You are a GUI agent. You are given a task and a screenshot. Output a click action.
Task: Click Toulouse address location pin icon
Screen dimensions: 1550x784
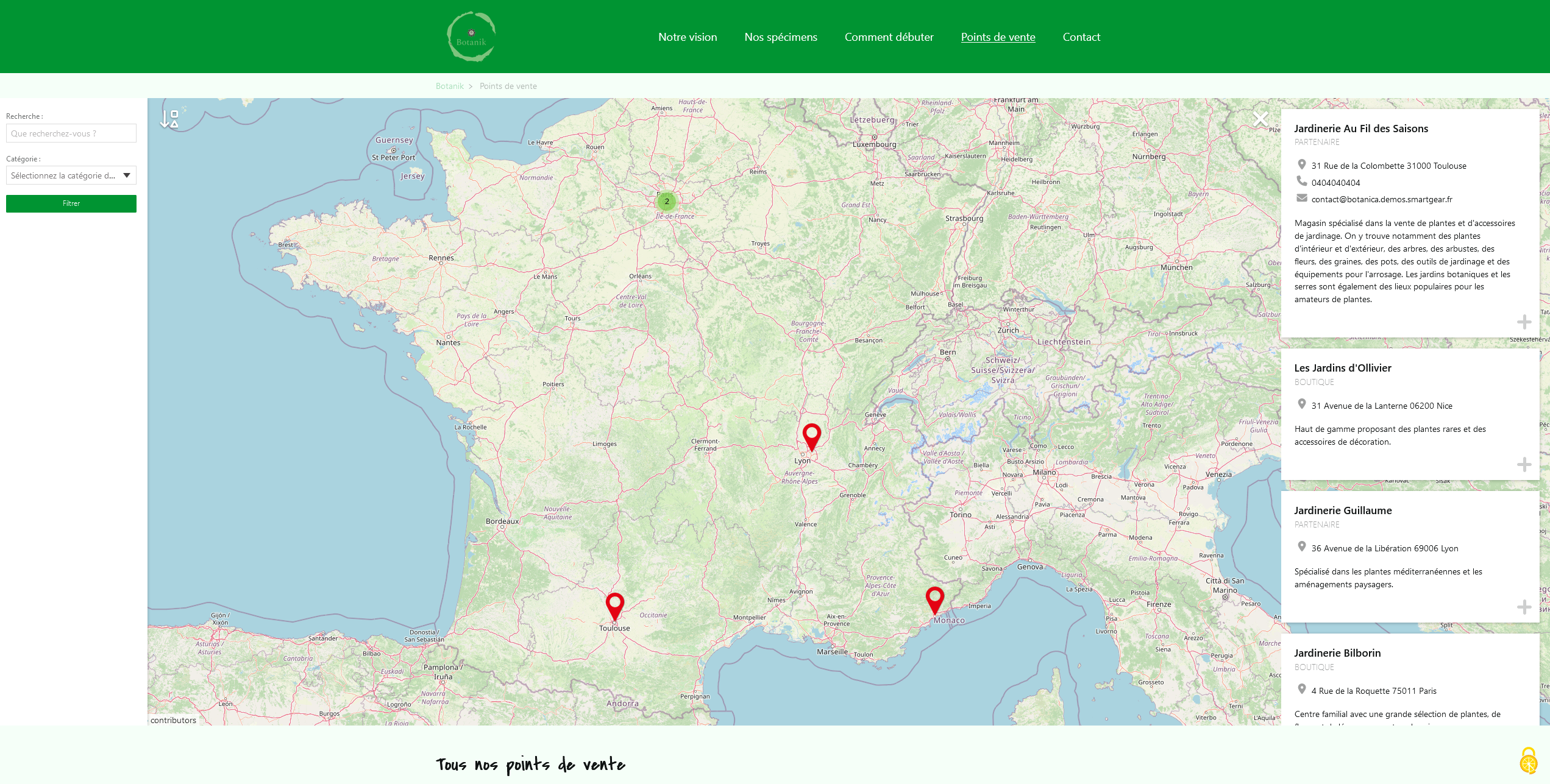coord(1301,164)
